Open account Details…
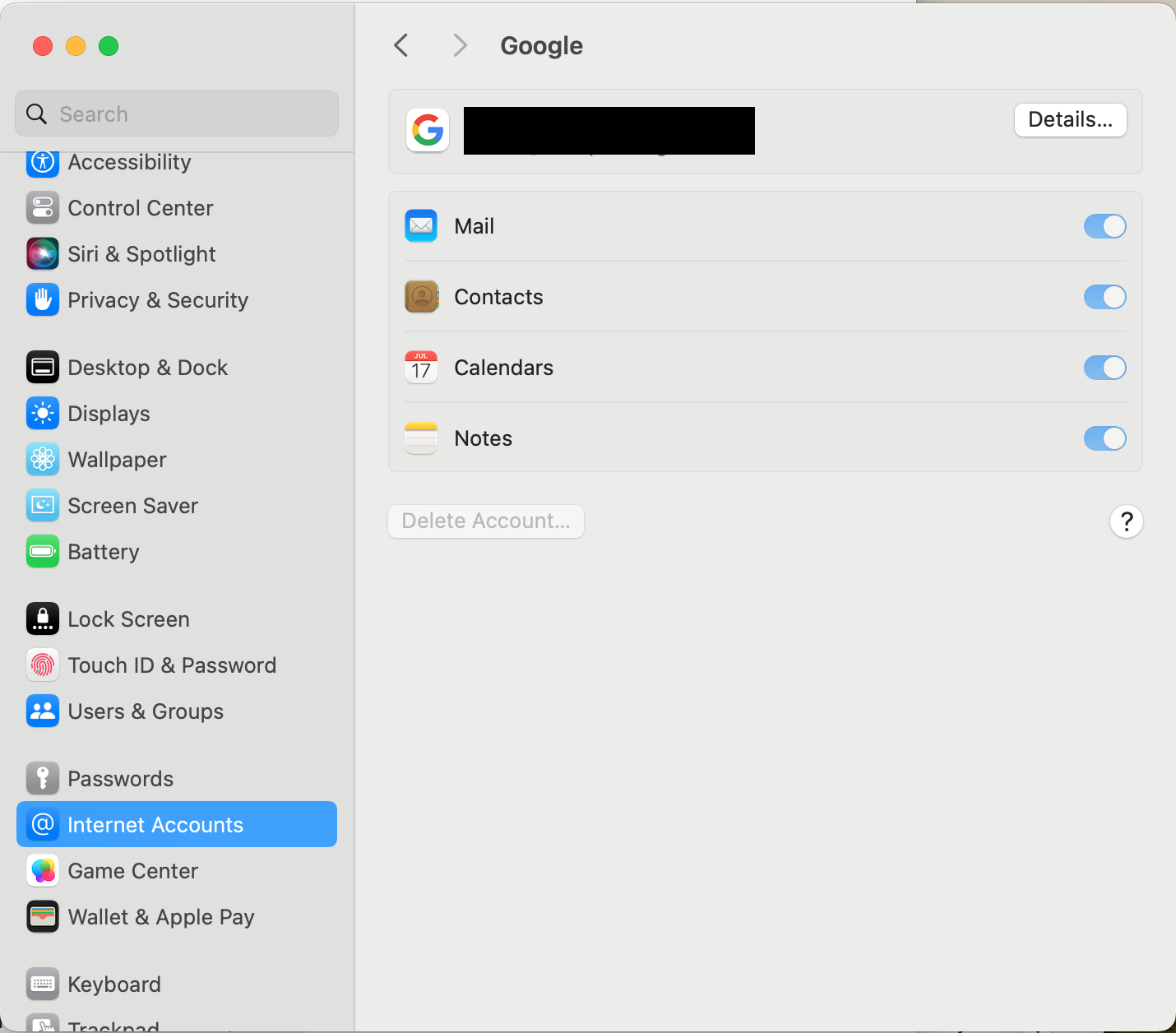The width and height of the screenshot is (1176, 1033). [1070, 120]
